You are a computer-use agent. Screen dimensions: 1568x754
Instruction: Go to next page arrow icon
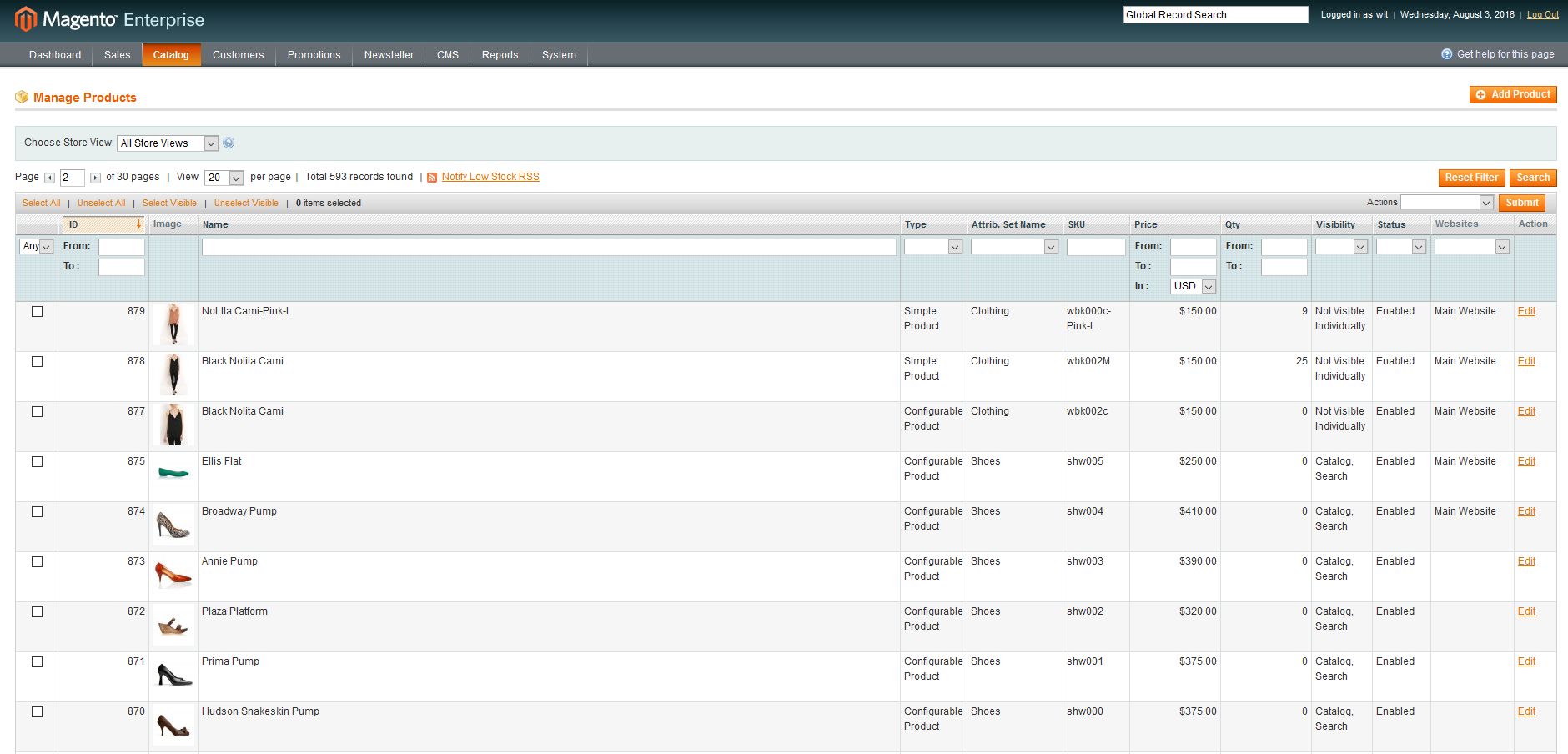pyautogui.click(x=95, y=178)
